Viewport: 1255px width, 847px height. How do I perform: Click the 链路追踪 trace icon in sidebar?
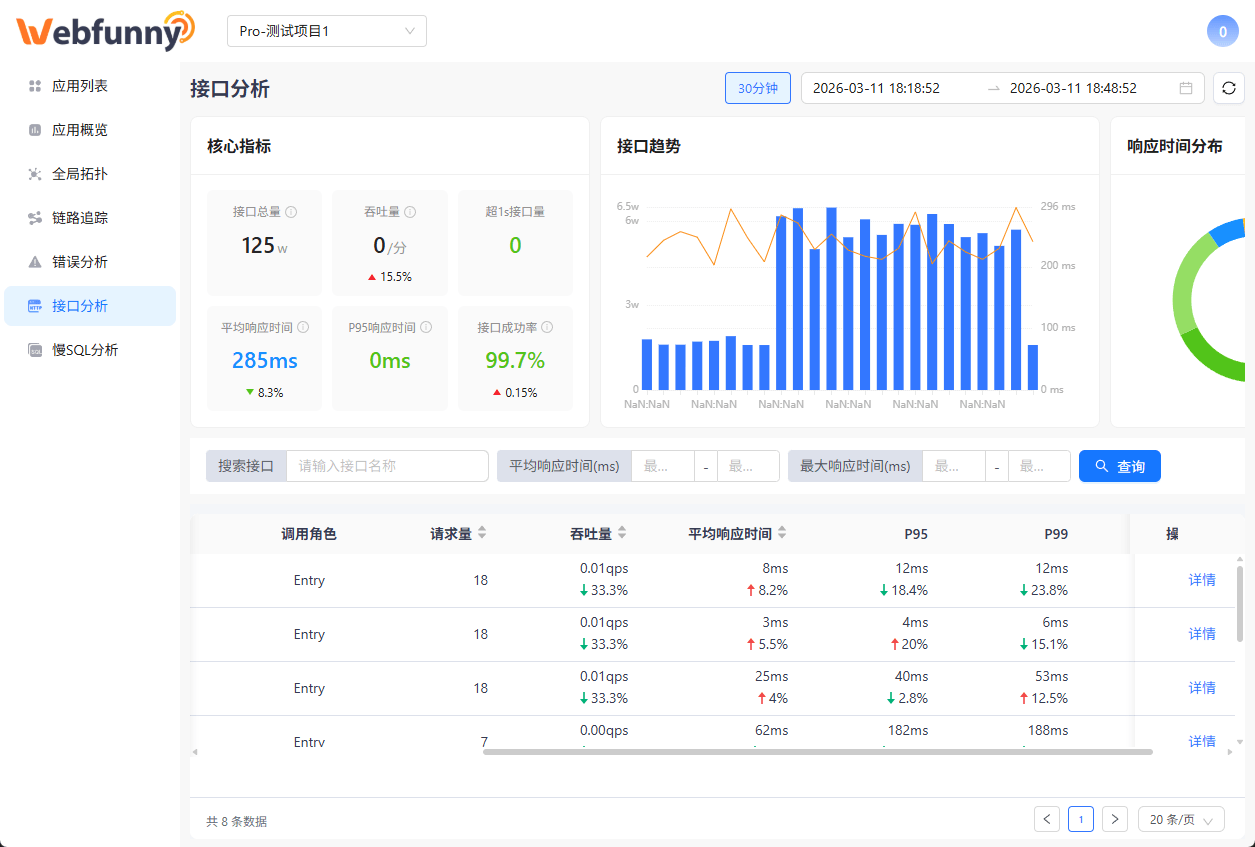35,217
